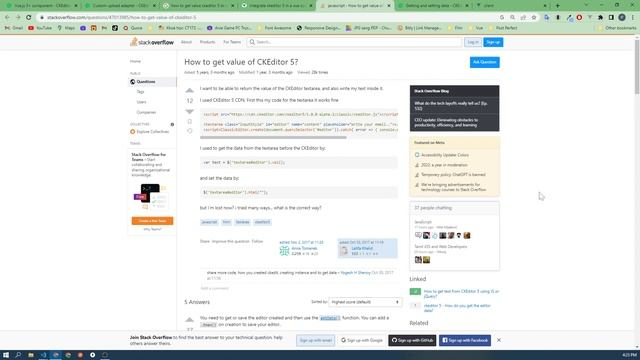Go to Stack Overflow logo home
The image size is (640, 360).
152,42
